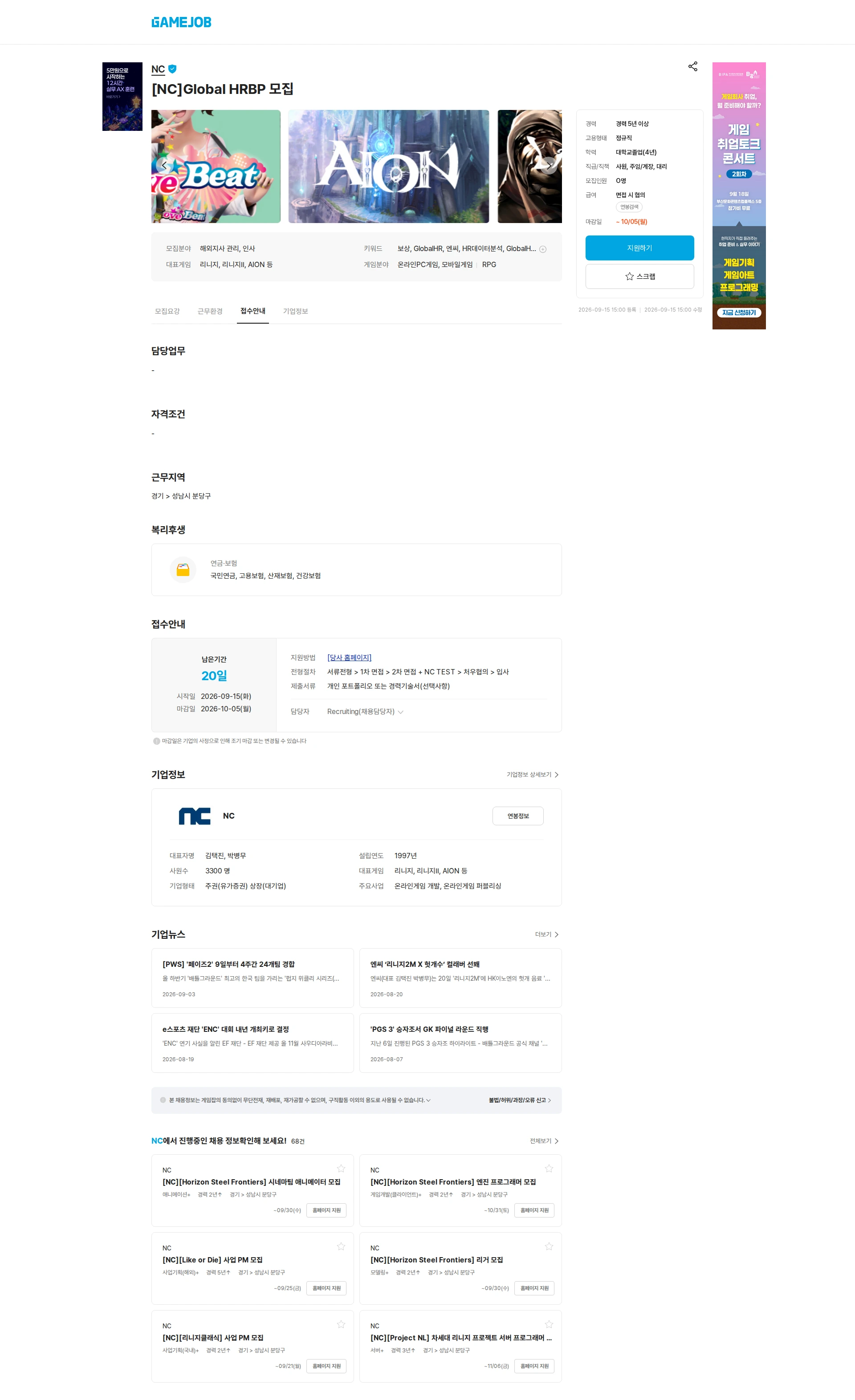Image resolution: width=855 pixels, height=1400 pixels.
Task: Star the 엔진 프로그래머 job posting
Action: click(x=549, y=1169)
